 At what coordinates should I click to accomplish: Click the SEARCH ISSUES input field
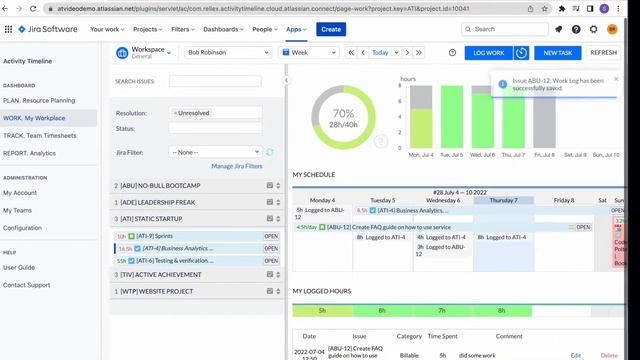pyautogui.click(x=215, y=81)
